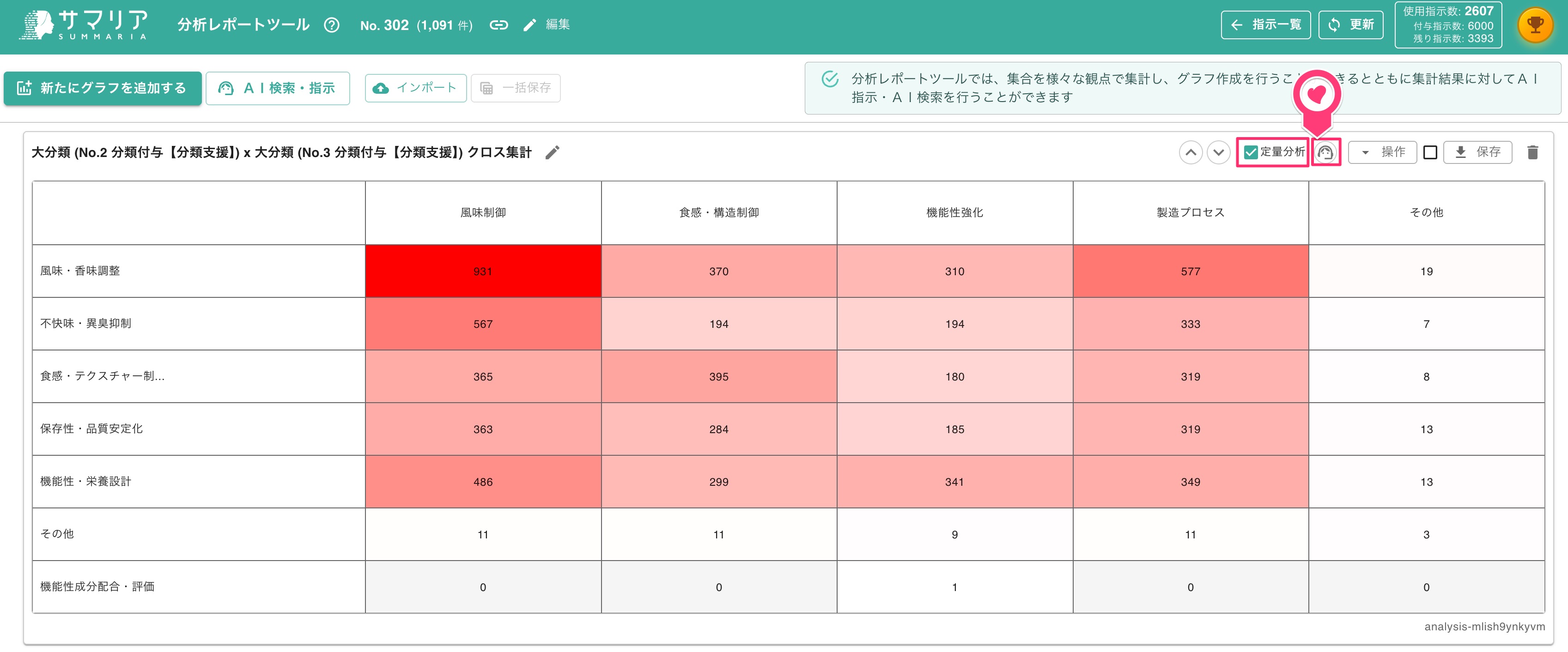This screenshot has height=652, width=1568.
Task: Click cell with value 486
Action: tap(483, 482)
